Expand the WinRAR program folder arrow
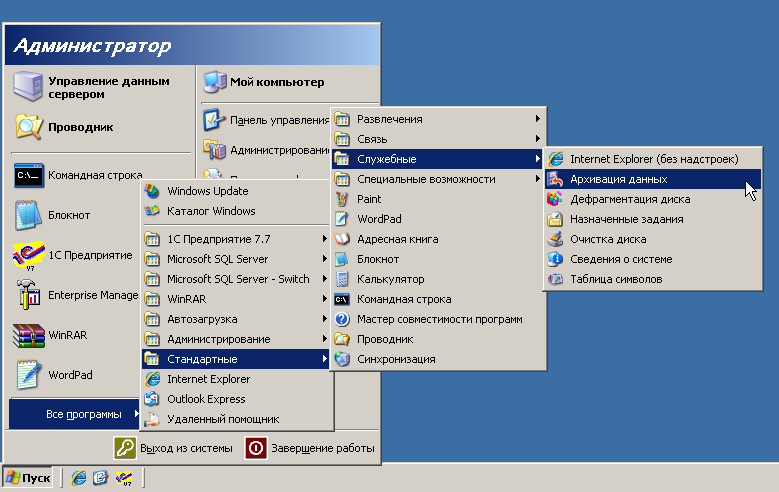 tap(324, 299)
